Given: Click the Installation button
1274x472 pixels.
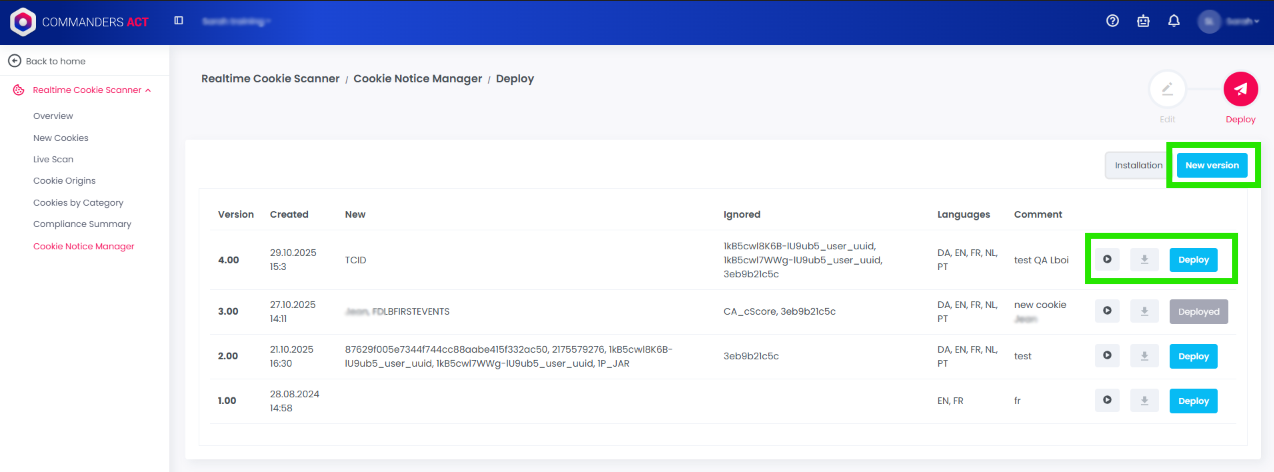Looking at the screenshot, I should [x=1138, y=166].
